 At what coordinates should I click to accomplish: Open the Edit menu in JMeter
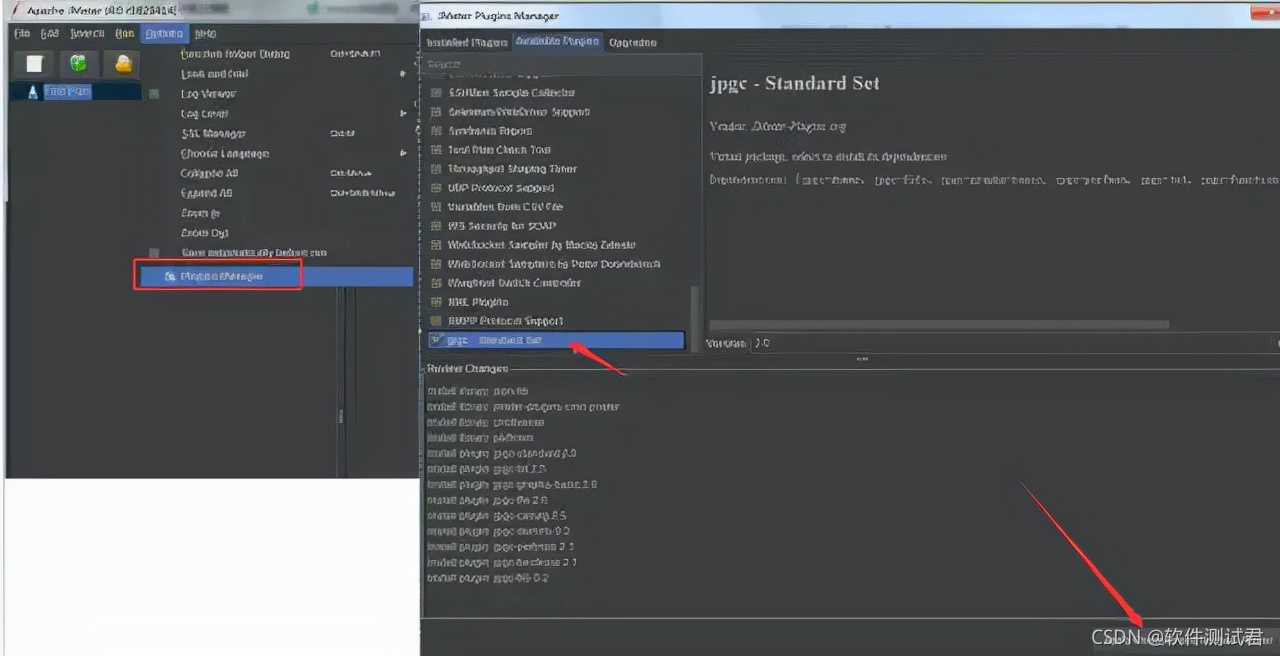pos(50,33)
